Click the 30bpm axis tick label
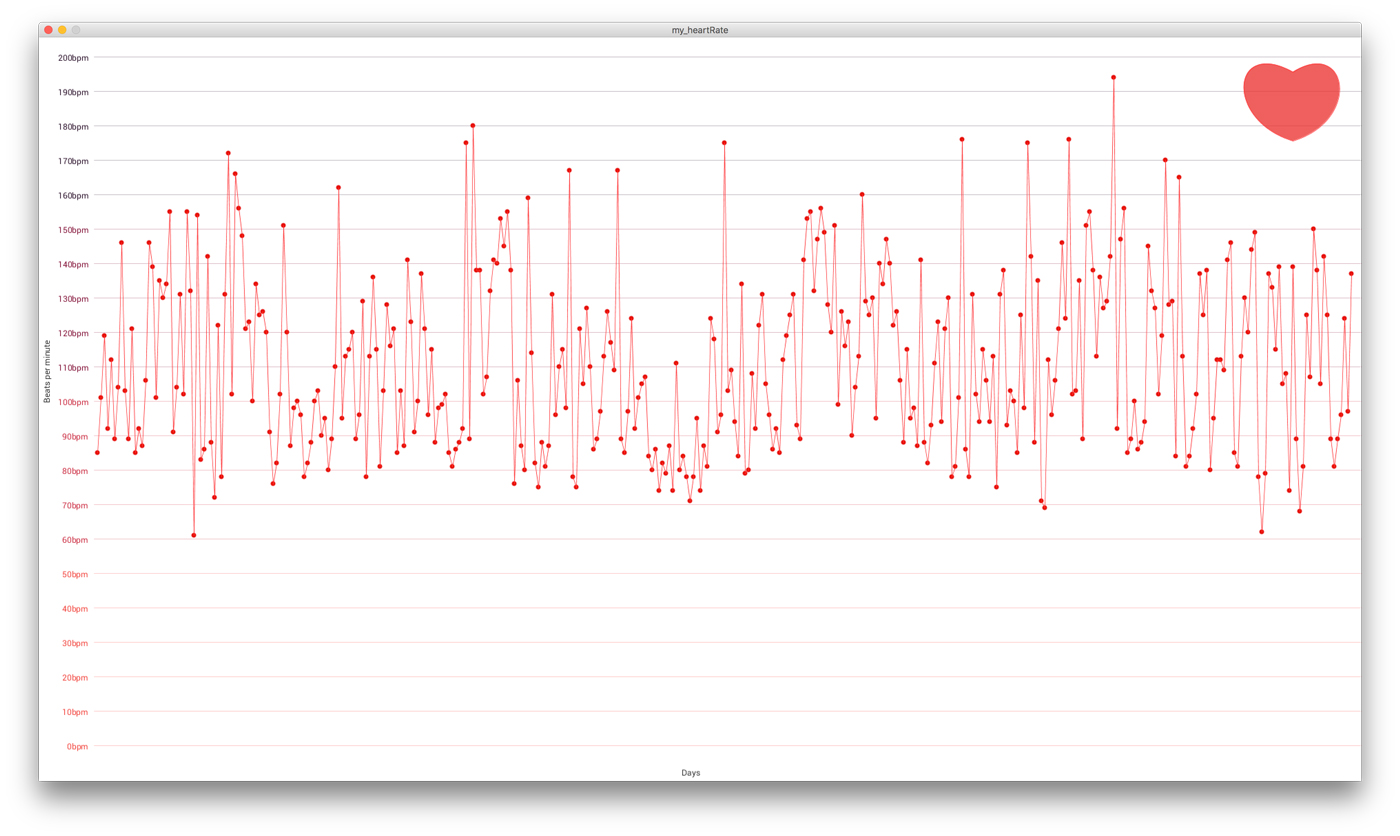 pos(74,643)
